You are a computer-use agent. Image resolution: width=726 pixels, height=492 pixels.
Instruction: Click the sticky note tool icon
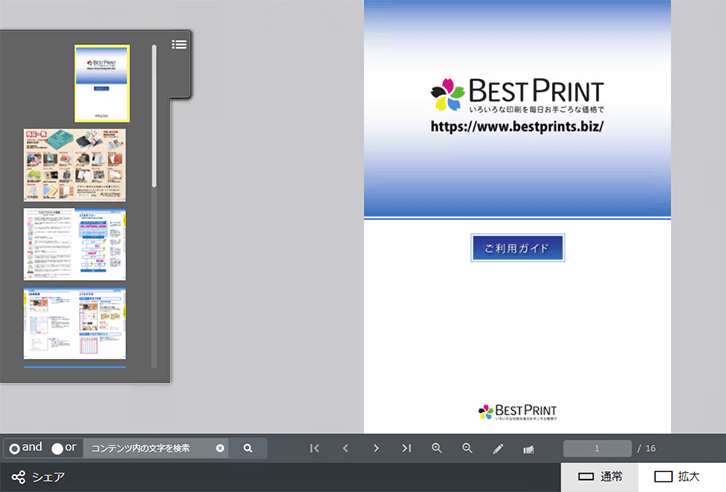[x=528, y=449]
